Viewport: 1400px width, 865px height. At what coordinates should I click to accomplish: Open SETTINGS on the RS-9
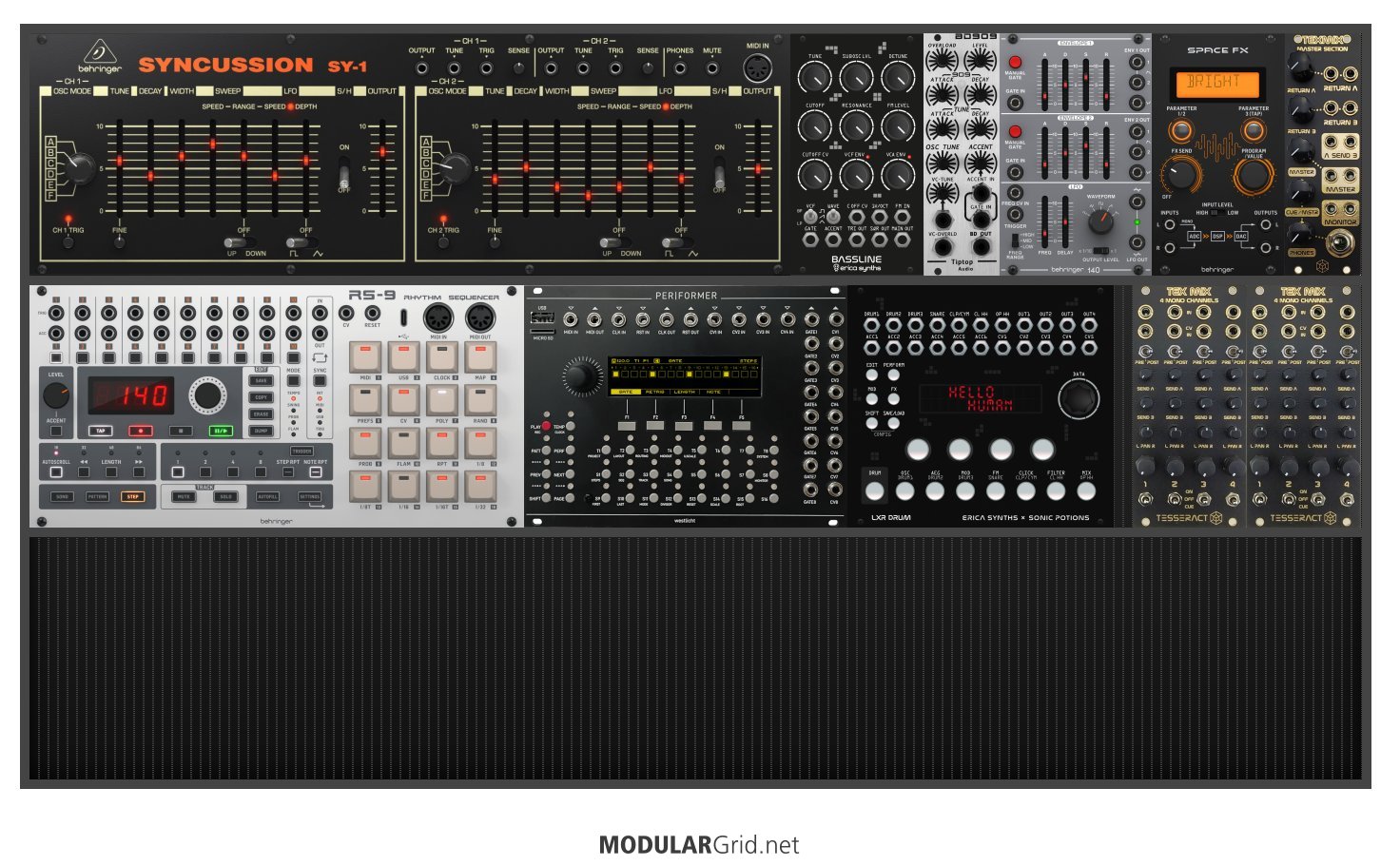(x=310, y=496)
